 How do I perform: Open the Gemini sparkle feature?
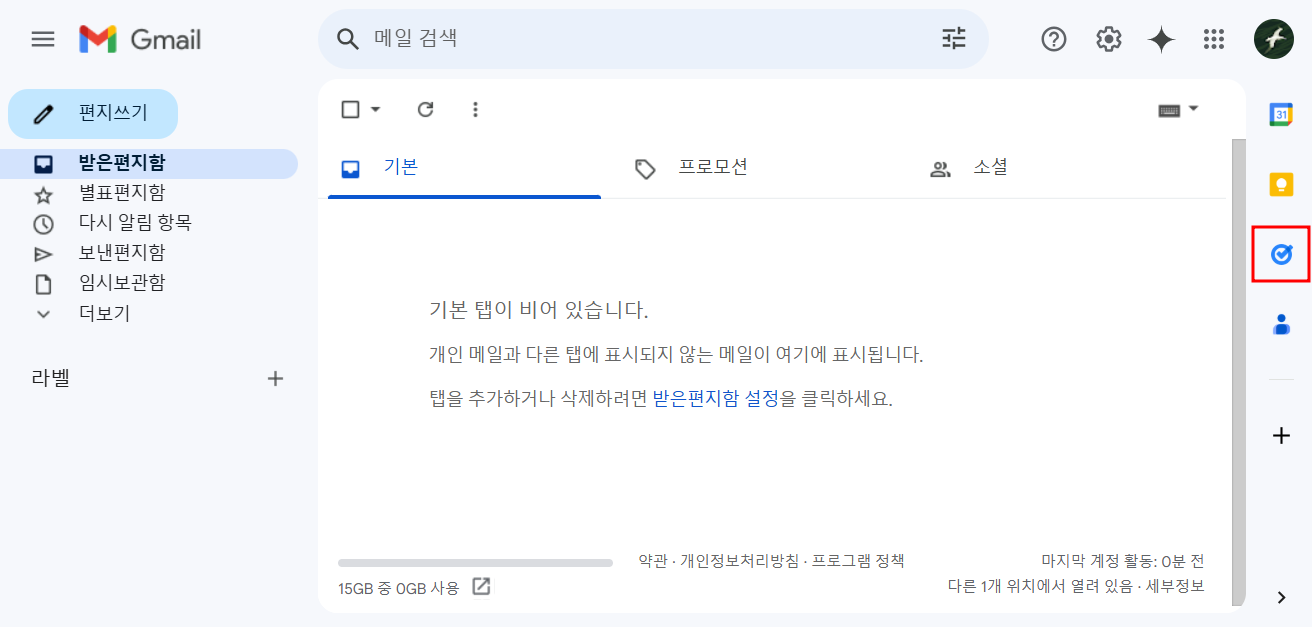(x=1161, y=39)
